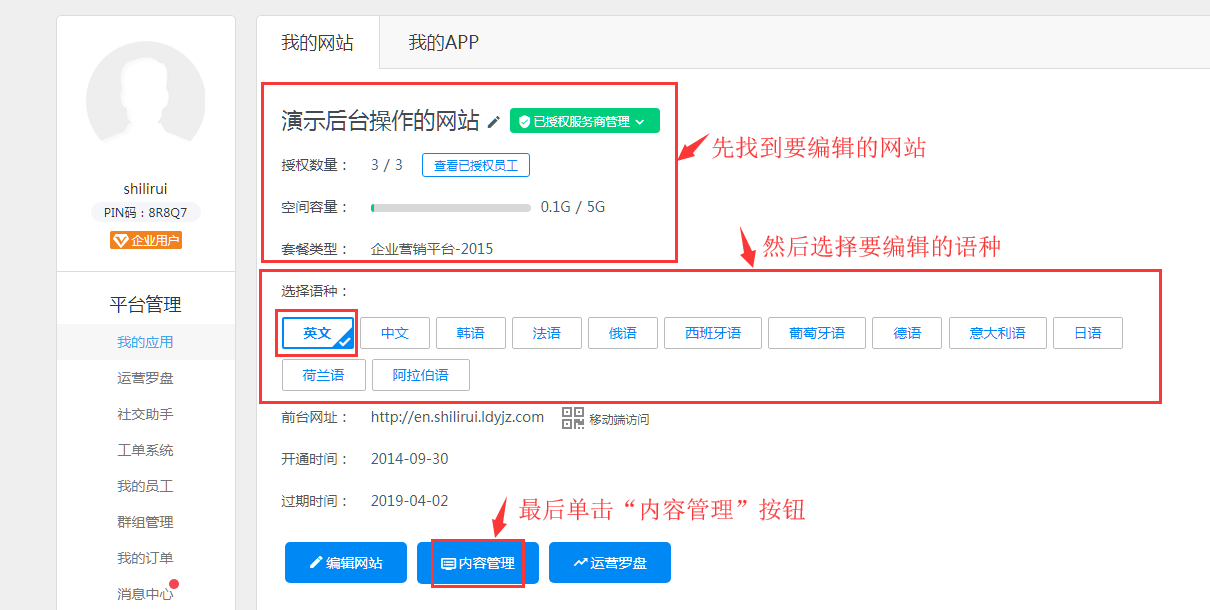Expand the 已授权服务商管理 green dropdown
The width and height of the screenshot is (1210, 610).
coord(584,121)
